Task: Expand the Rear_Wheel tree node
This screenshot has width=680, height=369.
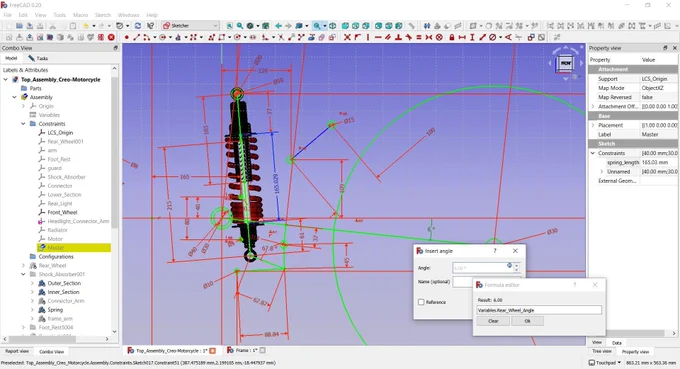Action: click(23, 265)
